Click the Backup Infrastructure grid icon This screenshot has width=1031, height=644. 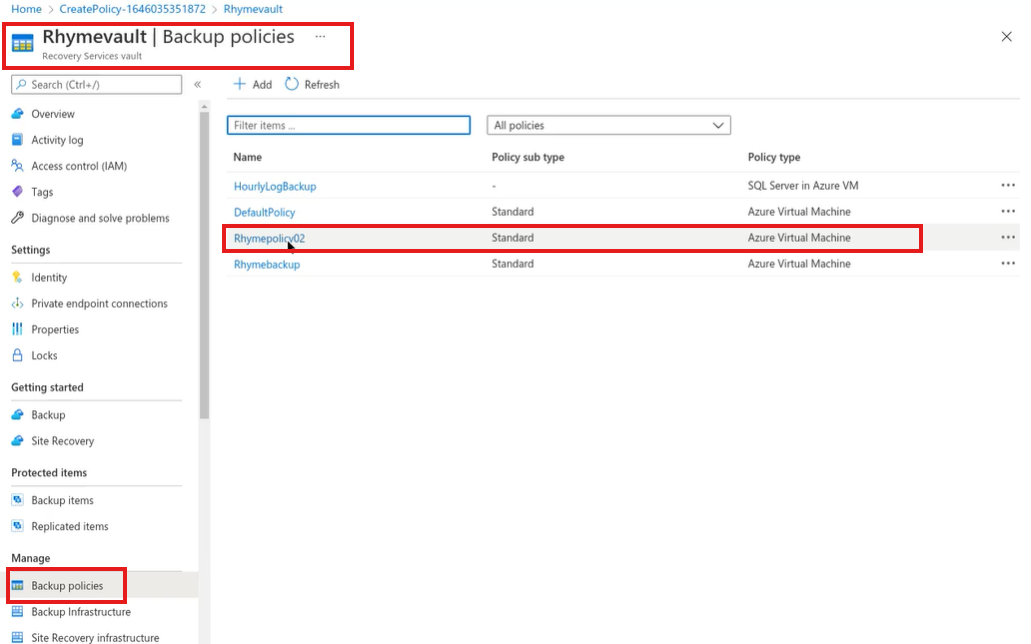click(18, 611)
